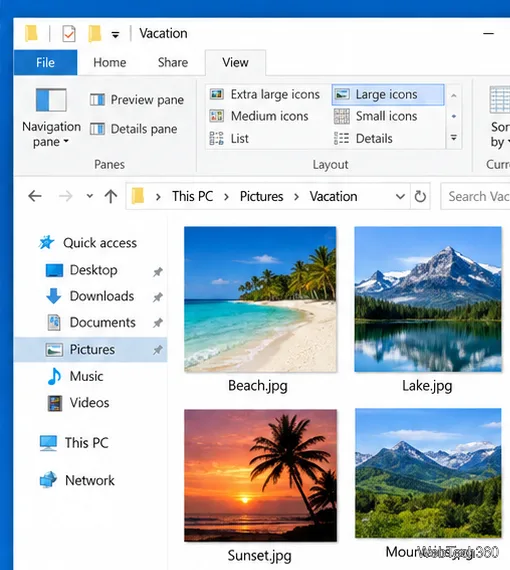Click the Beach.jpg file name
The height and width of the screenshot is (570, 510).
point(258,386)
